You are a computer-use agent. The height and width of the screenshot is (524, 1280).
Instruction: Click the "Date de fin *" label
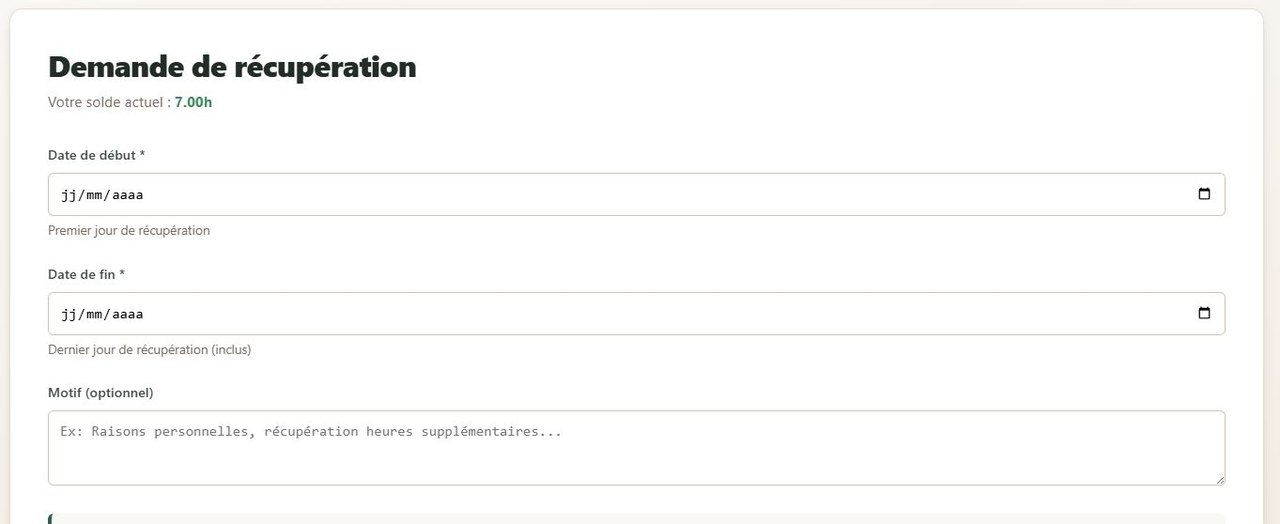click(86, 274)
